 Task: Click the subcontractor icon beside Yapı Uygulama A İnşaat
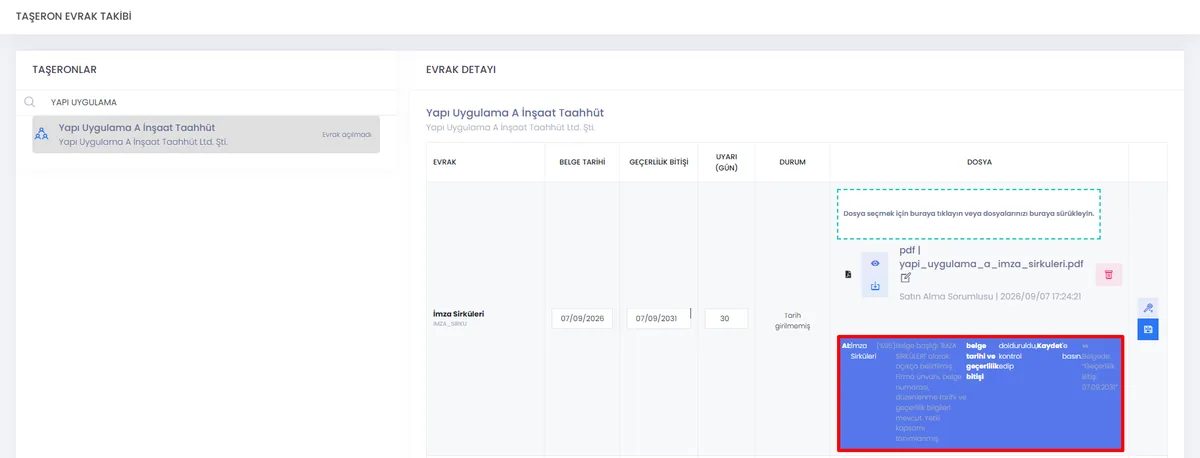point(42,134)
